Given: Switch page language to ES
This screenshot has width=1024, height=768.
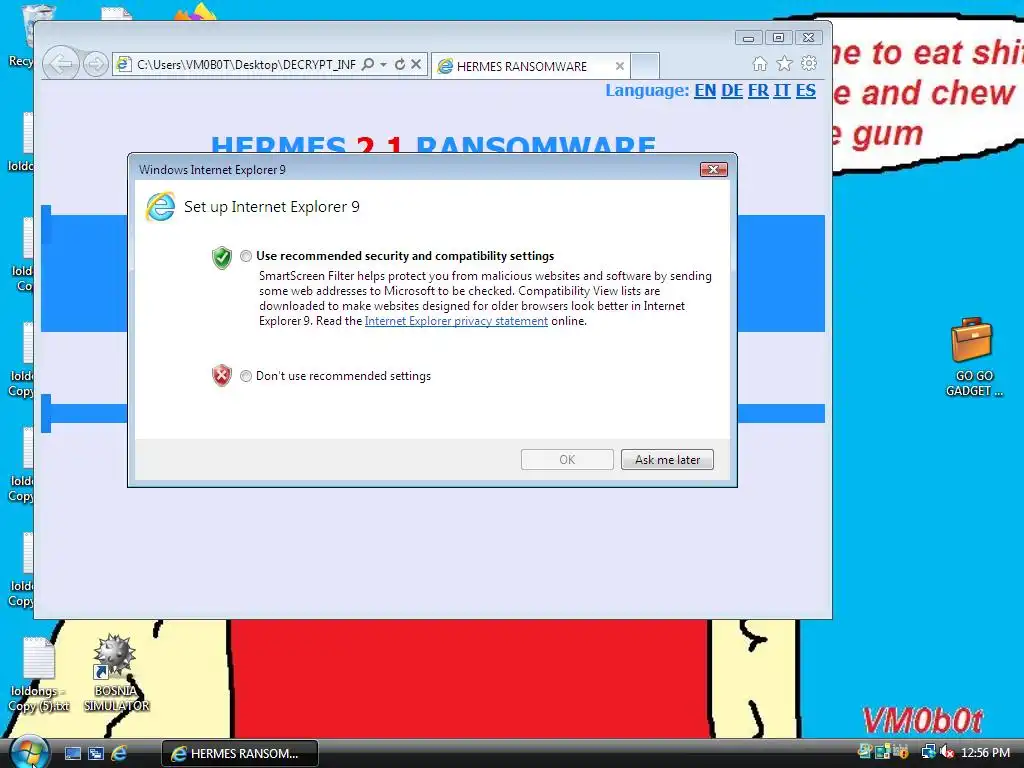Looking at the screenshot, I should click(805, 90).
